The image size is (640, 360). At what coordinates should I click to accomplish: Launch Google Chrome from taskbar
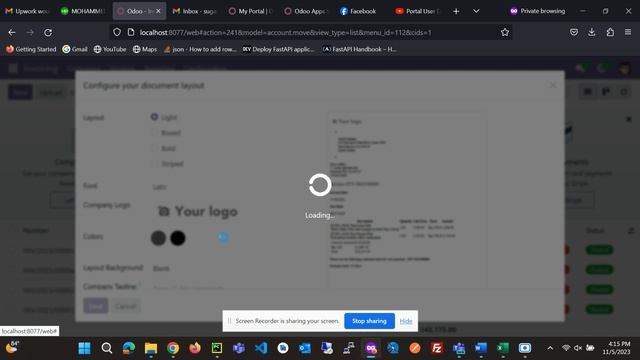(173, 348)
